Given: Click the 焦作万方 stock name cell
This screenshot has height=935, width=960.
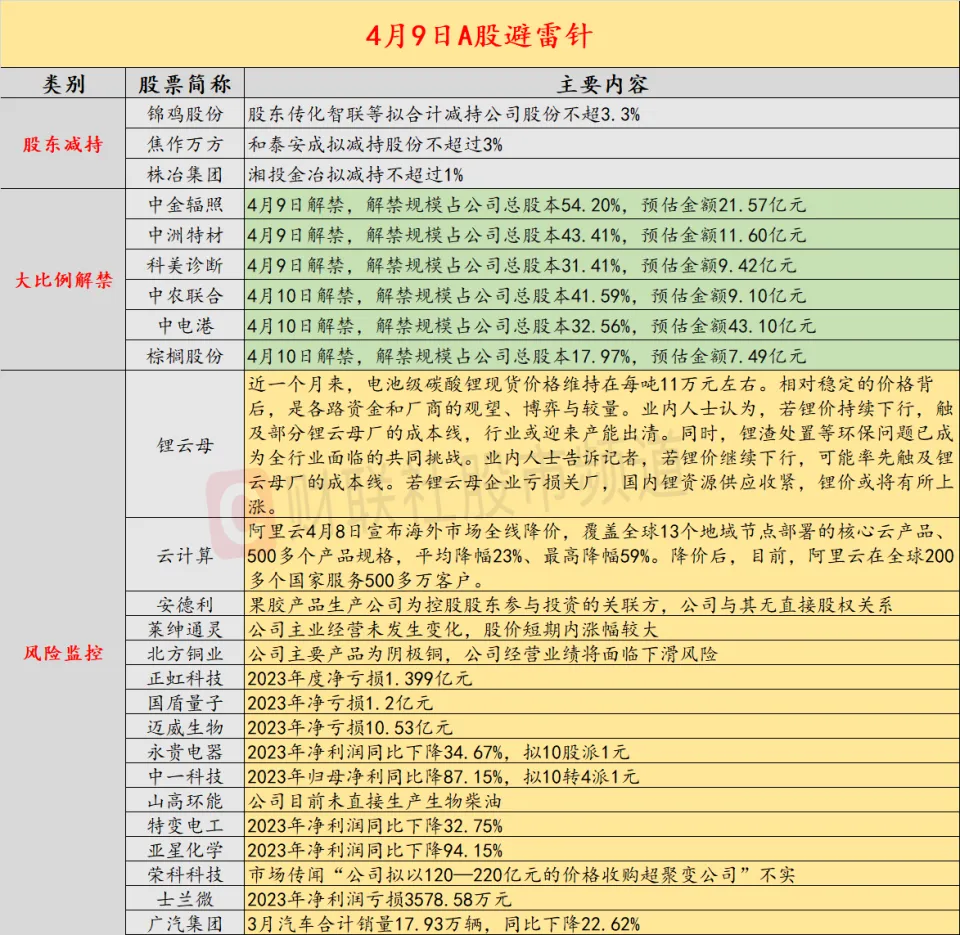Looking at the screenshot, I should pyautogui.click(x=185, y=144).
